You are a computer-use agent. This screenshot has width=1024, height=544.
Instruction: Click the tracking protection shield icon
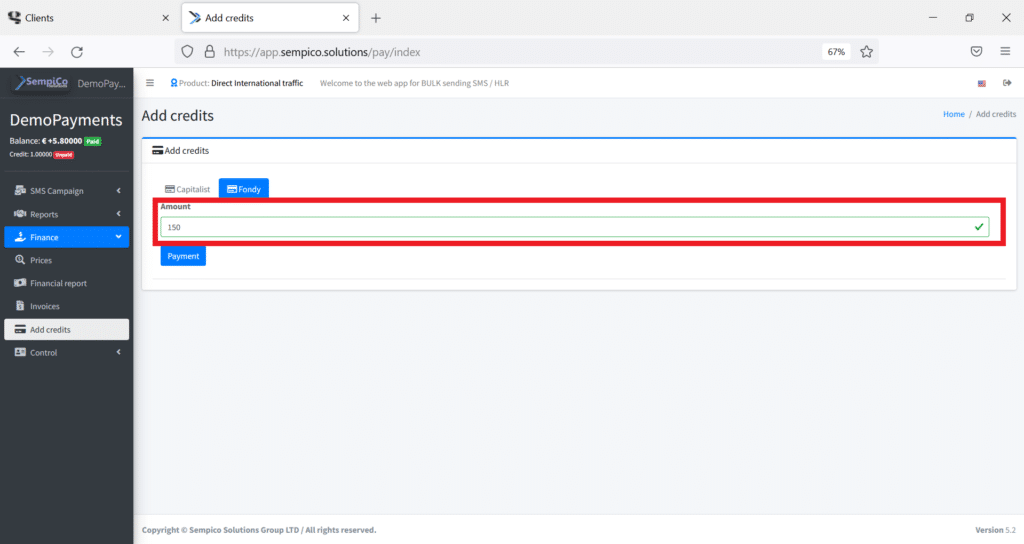coord(187,52)
